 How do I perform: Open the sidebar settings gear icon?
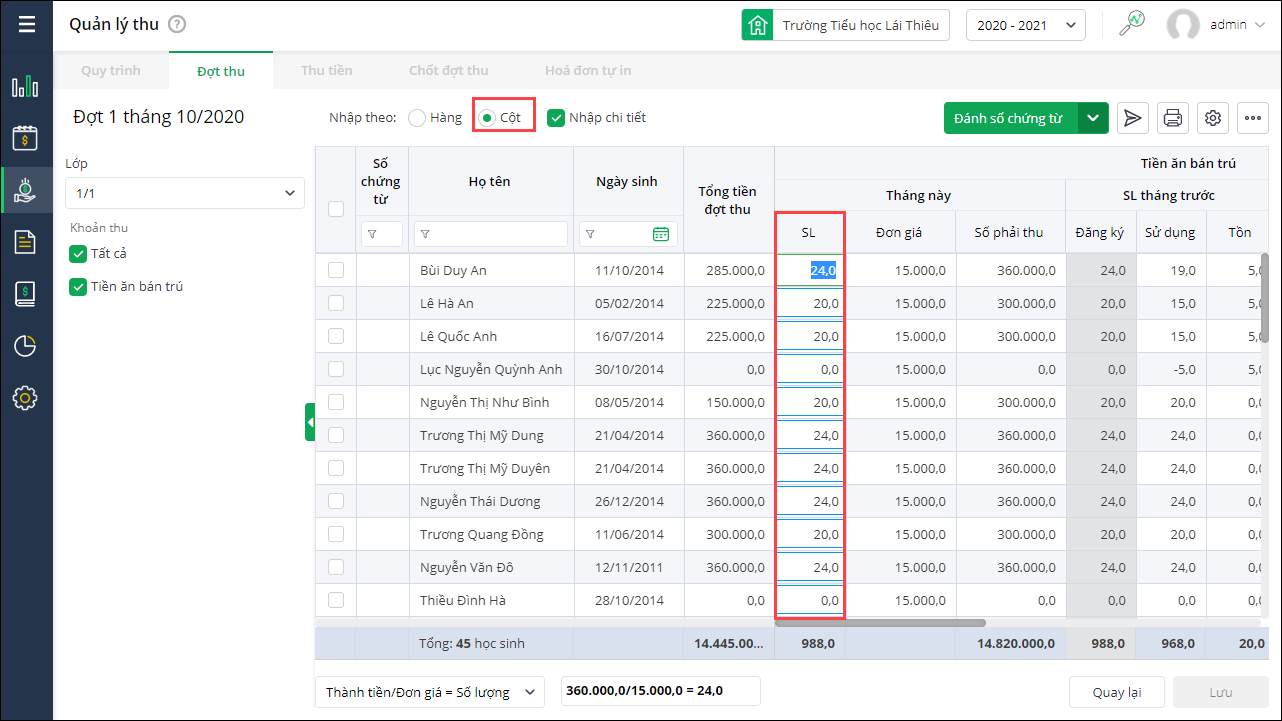25,398
